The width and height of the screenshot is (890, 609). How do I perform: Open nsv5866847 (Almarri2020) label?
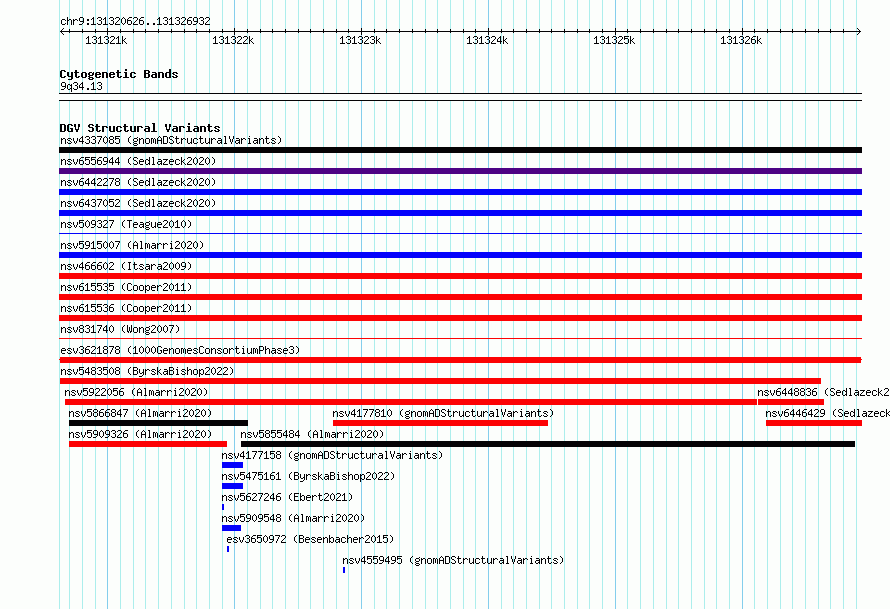140,413
